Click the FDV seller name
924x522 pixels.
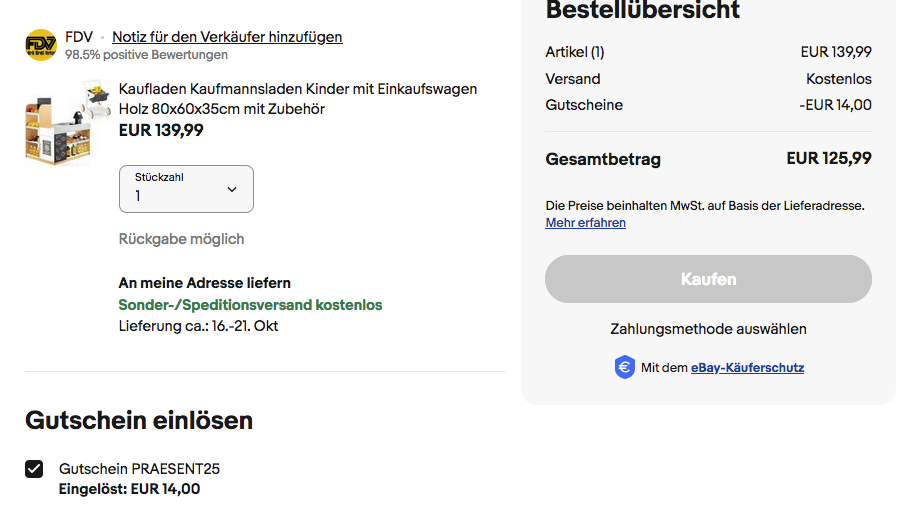coord(79,37)
